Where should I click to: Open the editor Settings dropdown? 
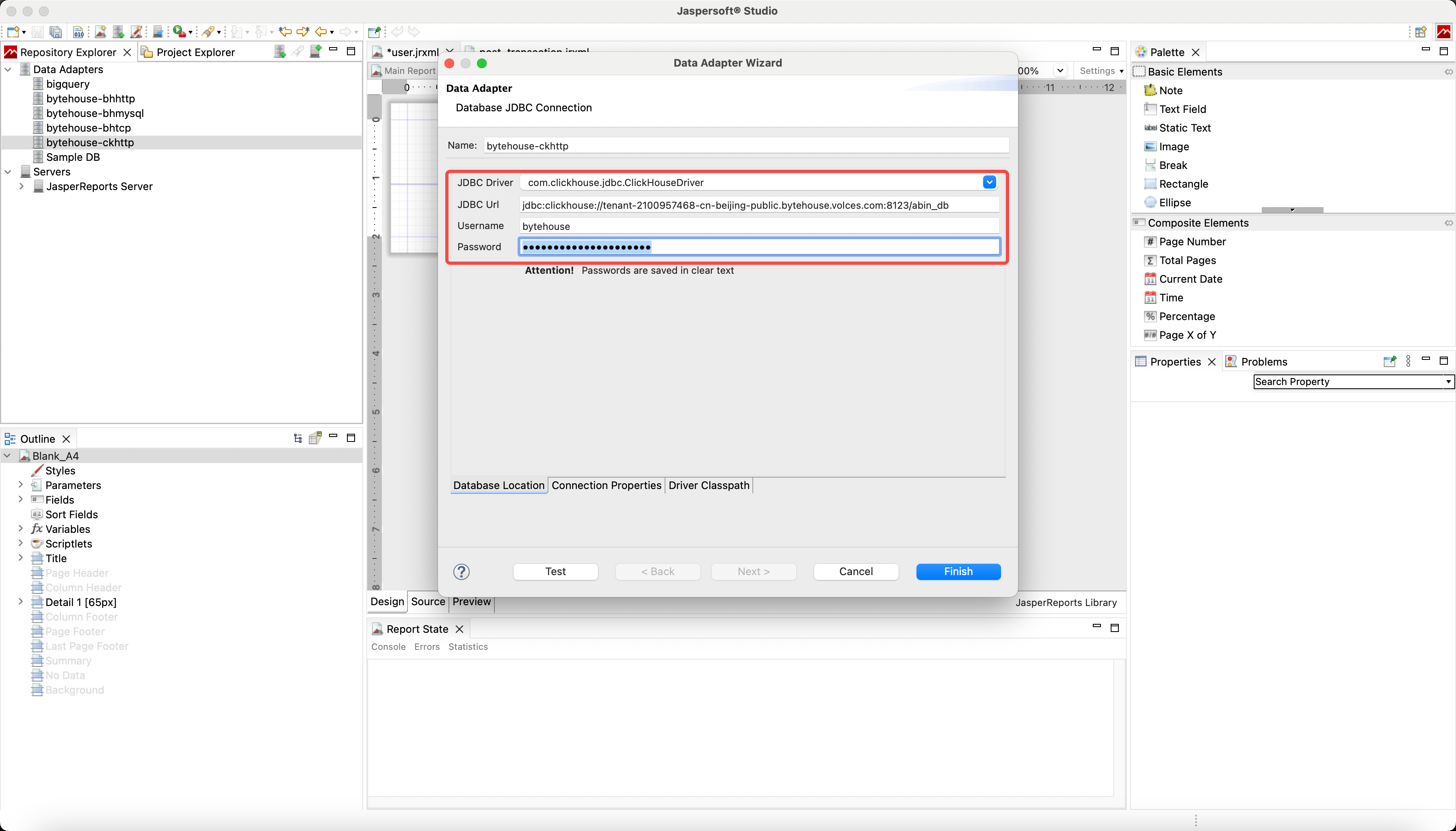click(x=1102, y=71)
